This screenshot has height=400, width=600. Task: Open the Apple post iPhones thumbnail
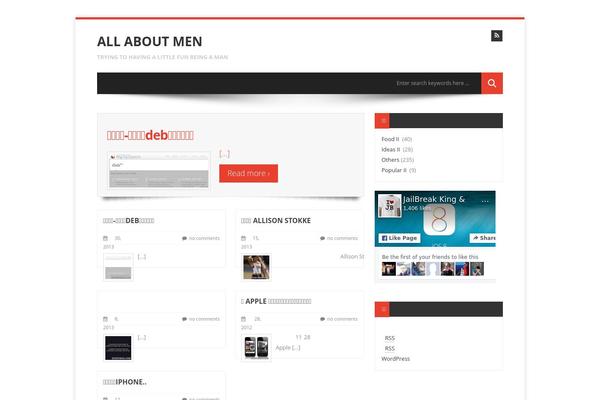click(256, 348)
